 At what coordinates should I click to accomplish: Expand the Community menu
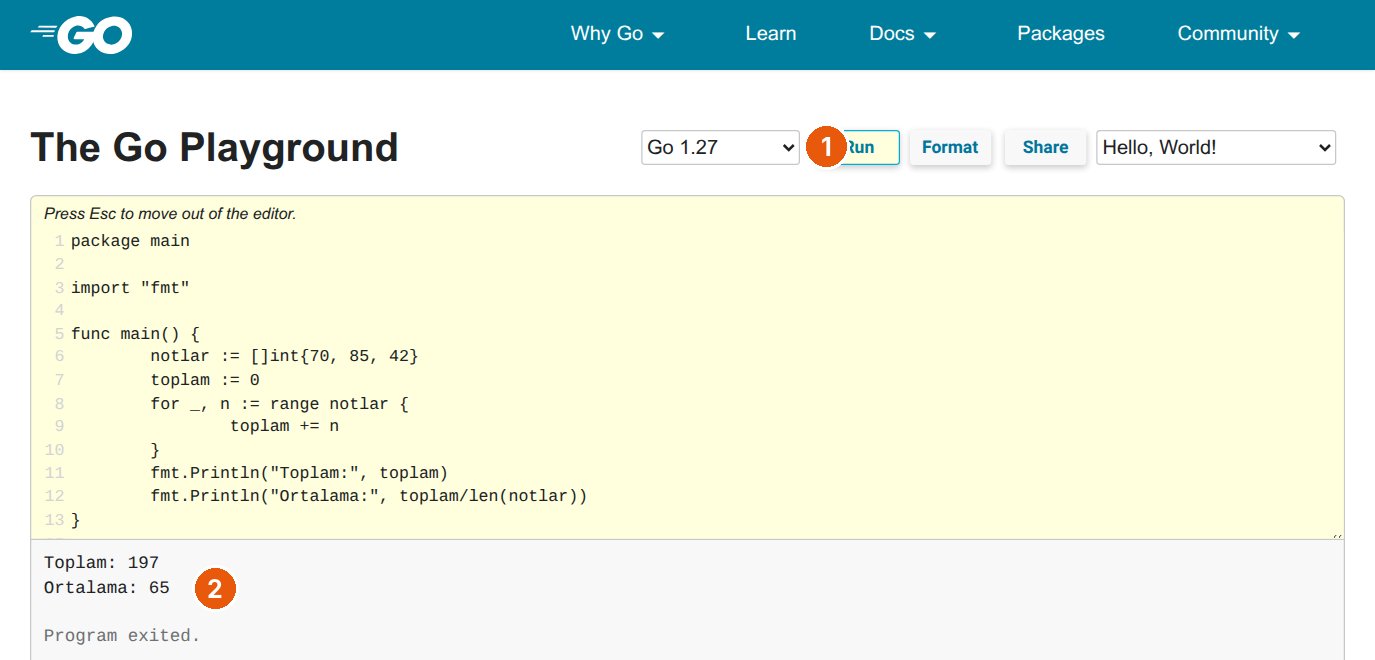pyautogui.click(x=1238, y=34)
